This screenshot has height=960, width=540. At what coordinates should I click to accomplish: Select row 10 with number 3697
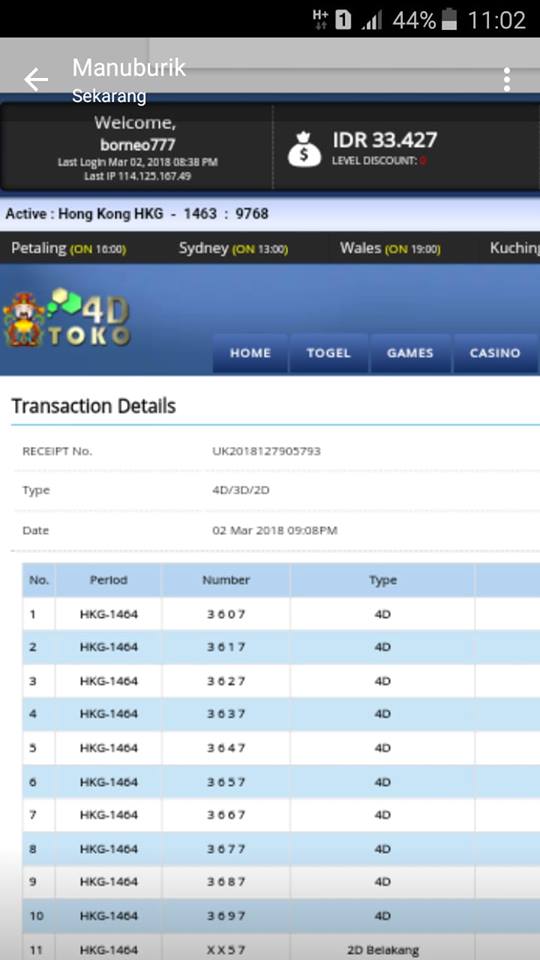click(281, 916)
